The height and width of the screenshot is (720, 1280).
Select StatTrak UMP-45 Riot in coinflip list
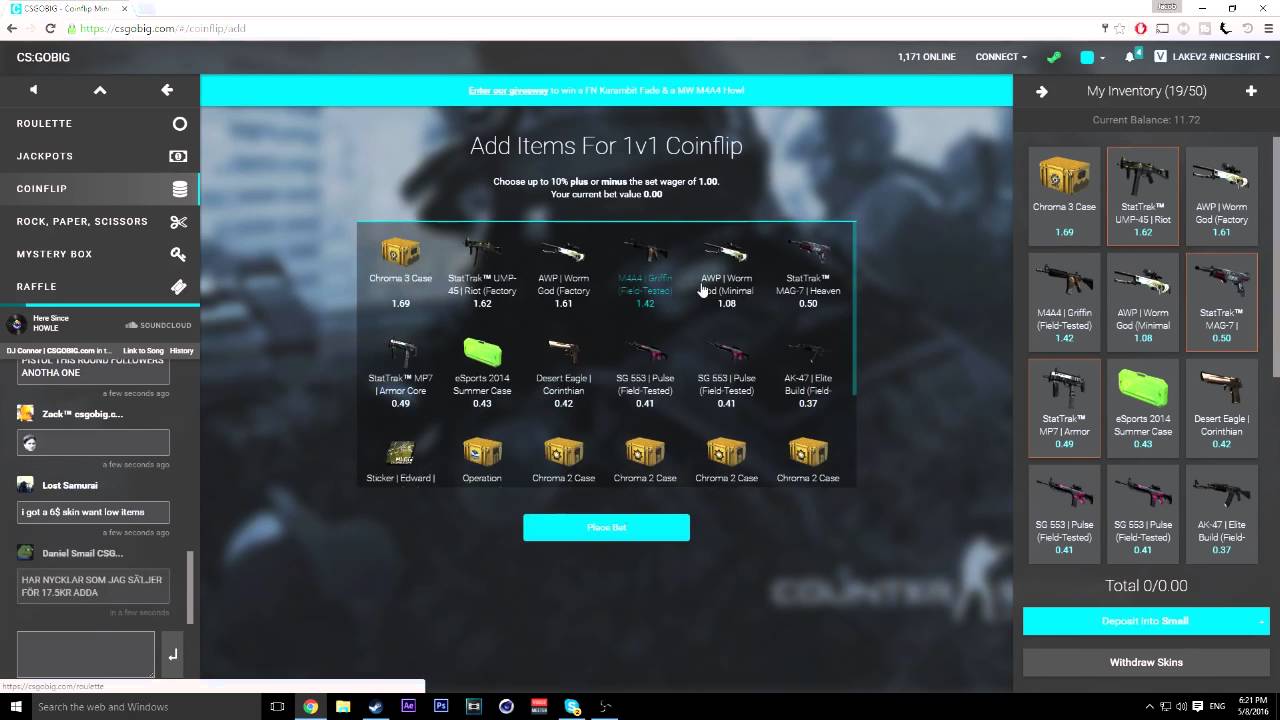pyautogui.click(x=482, y=272)
